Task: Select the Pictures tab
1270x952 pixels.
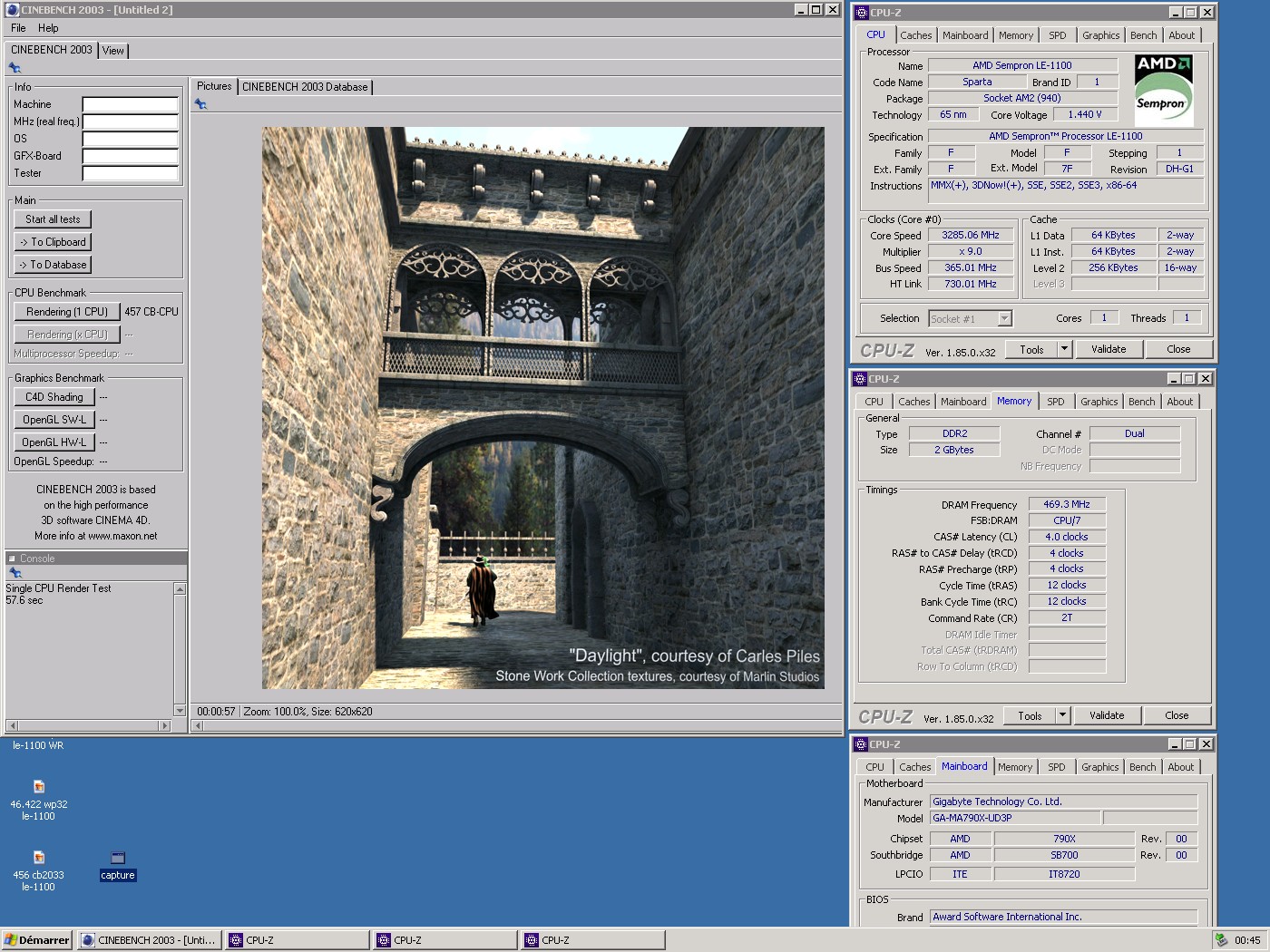Action: tap(214, 86)
